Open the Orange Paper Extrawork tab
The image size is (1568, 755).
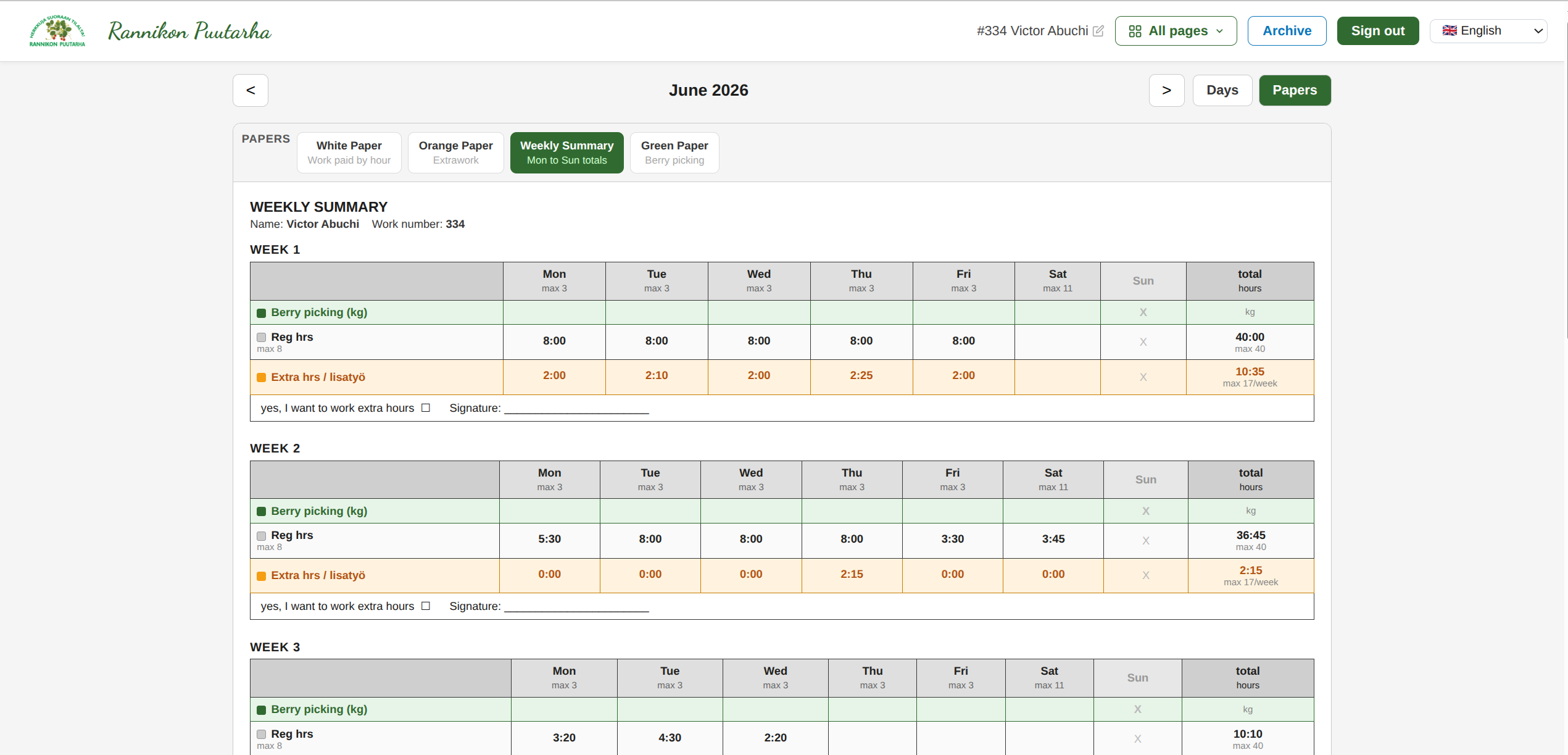click(455, 152)
